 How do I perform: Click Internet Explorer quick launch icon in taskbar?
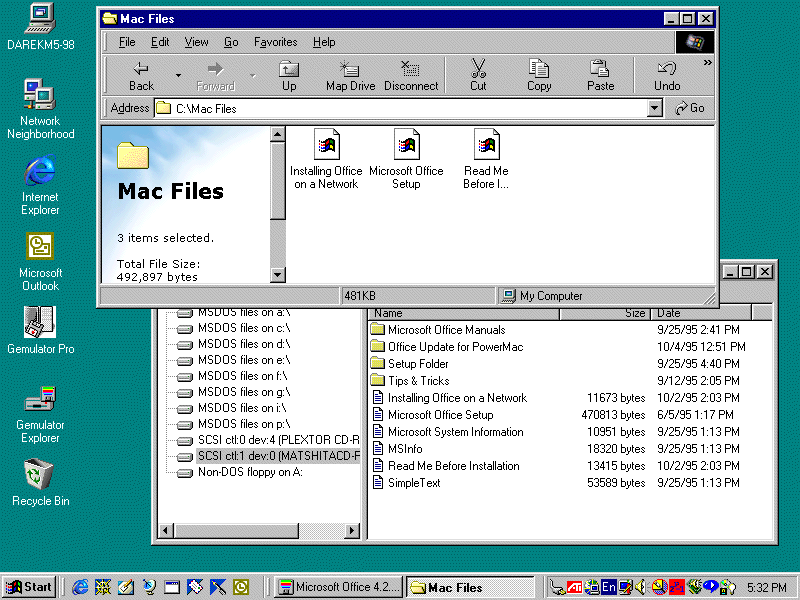click(80, 587)
